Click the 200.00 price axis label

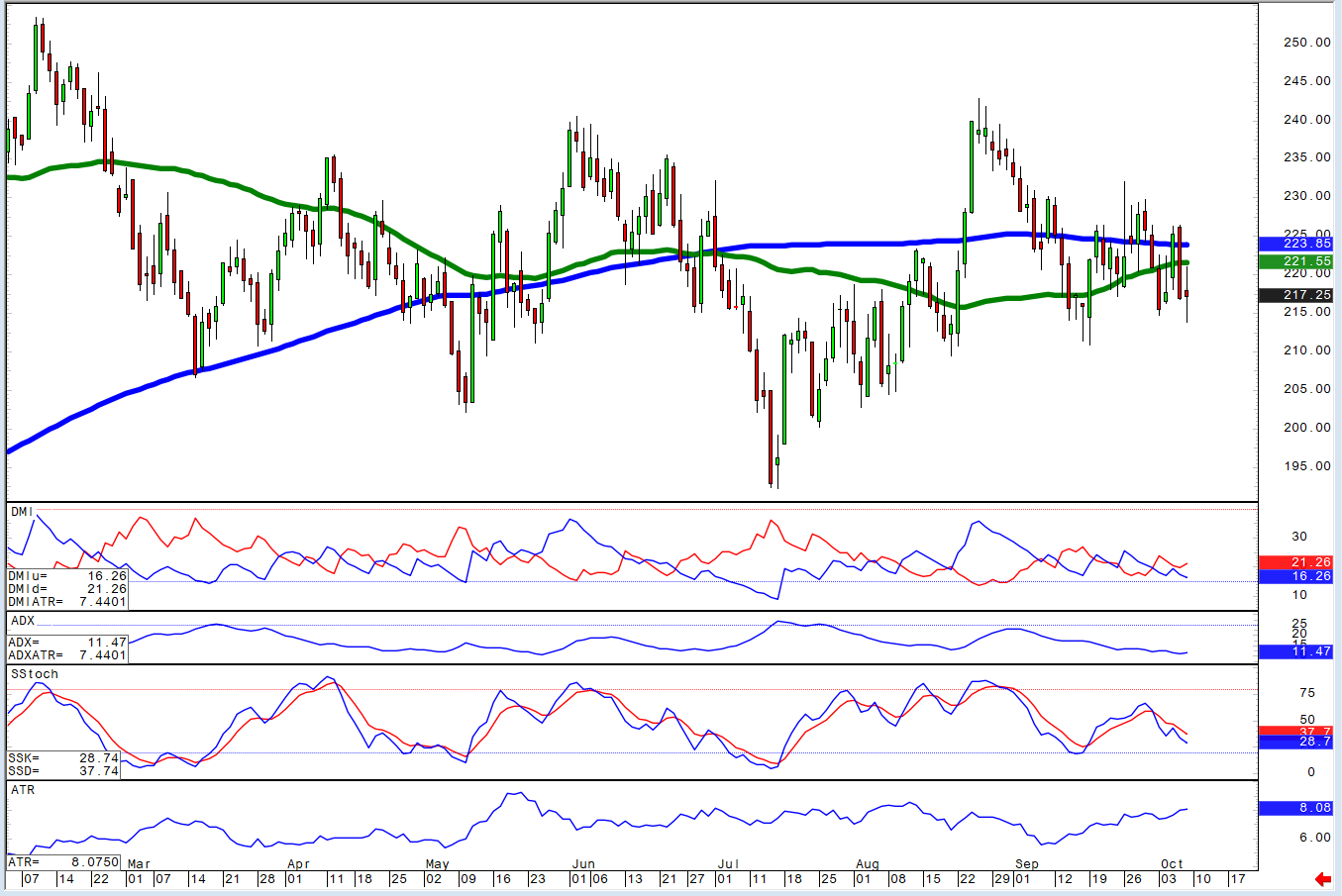(x=1307, y=428)
